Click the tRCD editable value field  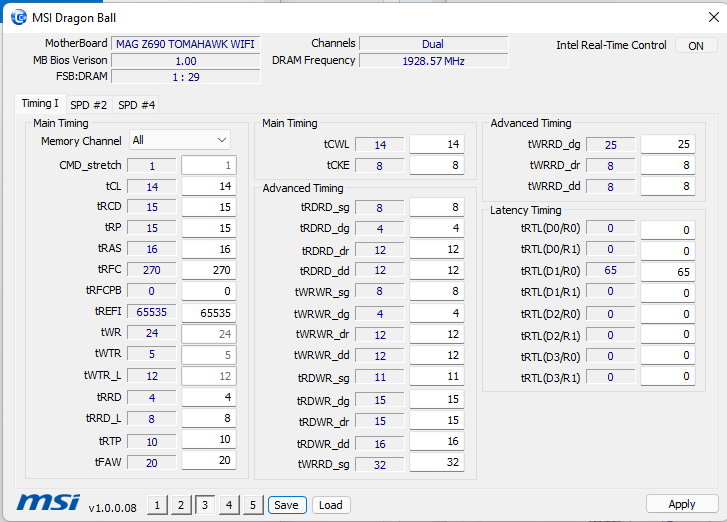click(x=209, y=207)
